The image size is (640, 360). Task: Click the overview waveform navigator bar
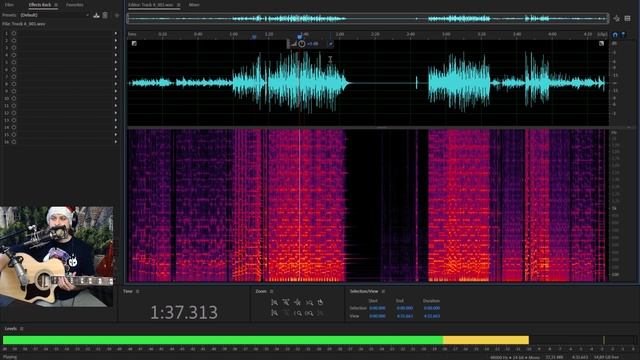click(368, 18)
